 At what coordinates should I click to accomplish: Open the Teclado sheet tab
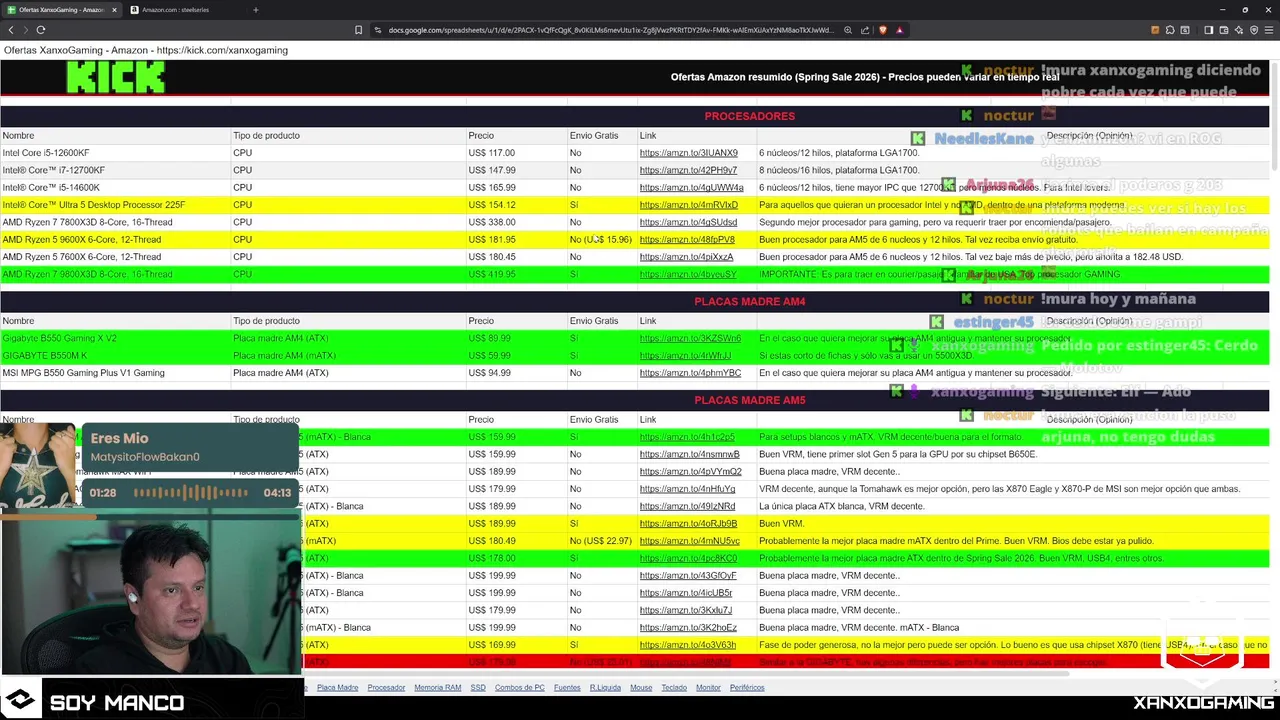coord(674,688)
